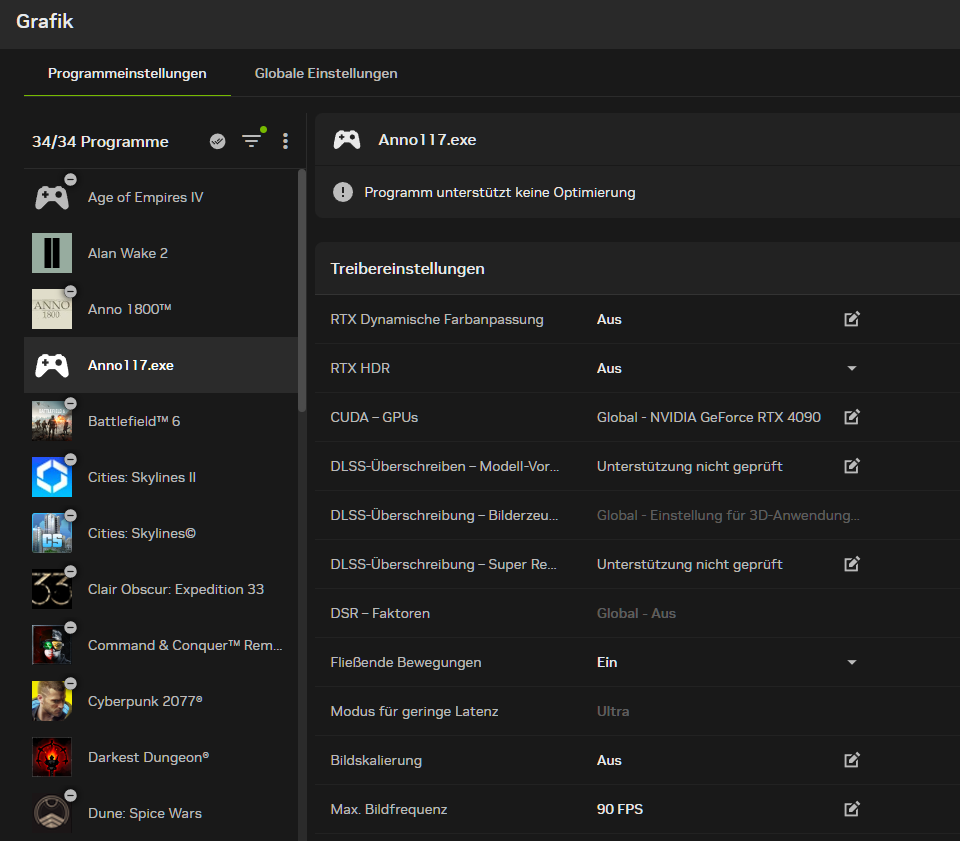Switch to Programmeinstellungen tab

click(x=127, y=73)
